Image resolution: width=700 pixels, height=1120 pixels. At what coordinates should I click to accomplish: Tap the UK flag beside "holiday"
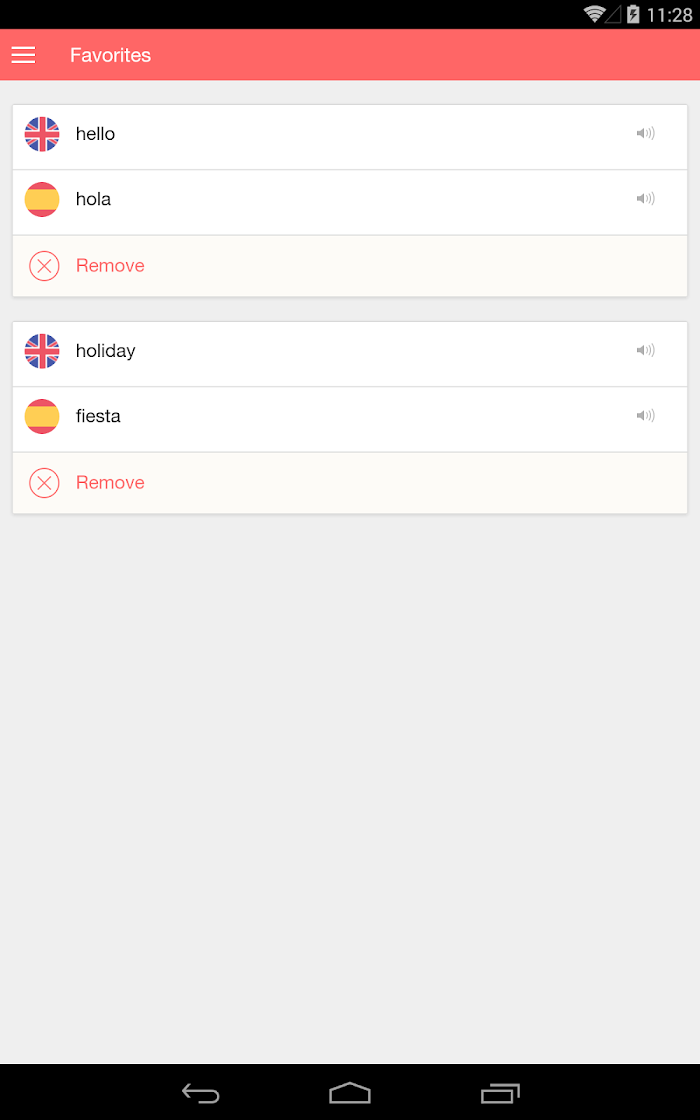coord(42,351)
